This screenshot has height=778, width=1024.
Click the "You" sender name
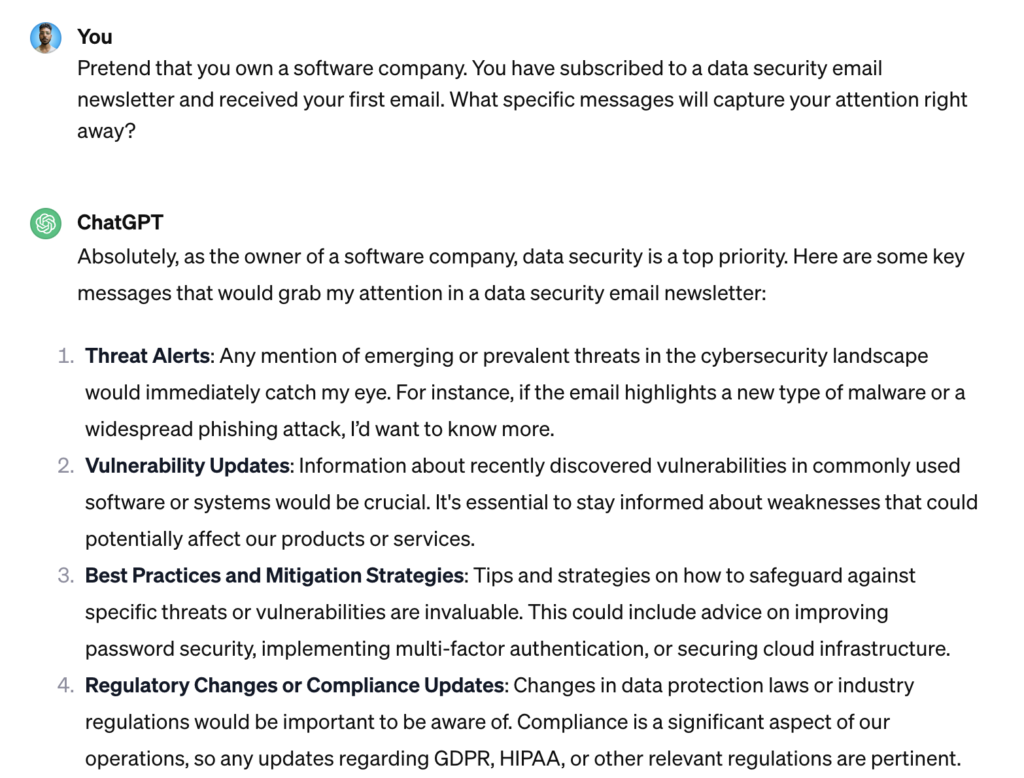coord(95,37)
